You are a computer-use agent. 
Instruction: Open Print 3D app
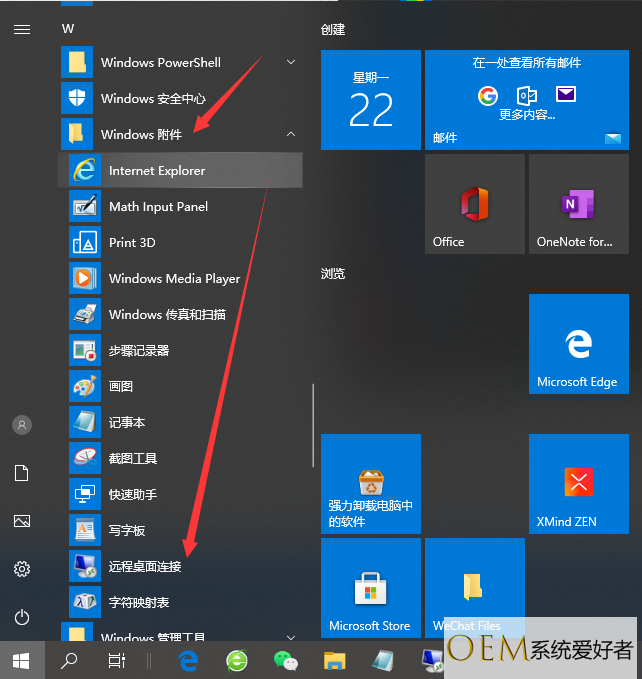(x=132, y=243)
